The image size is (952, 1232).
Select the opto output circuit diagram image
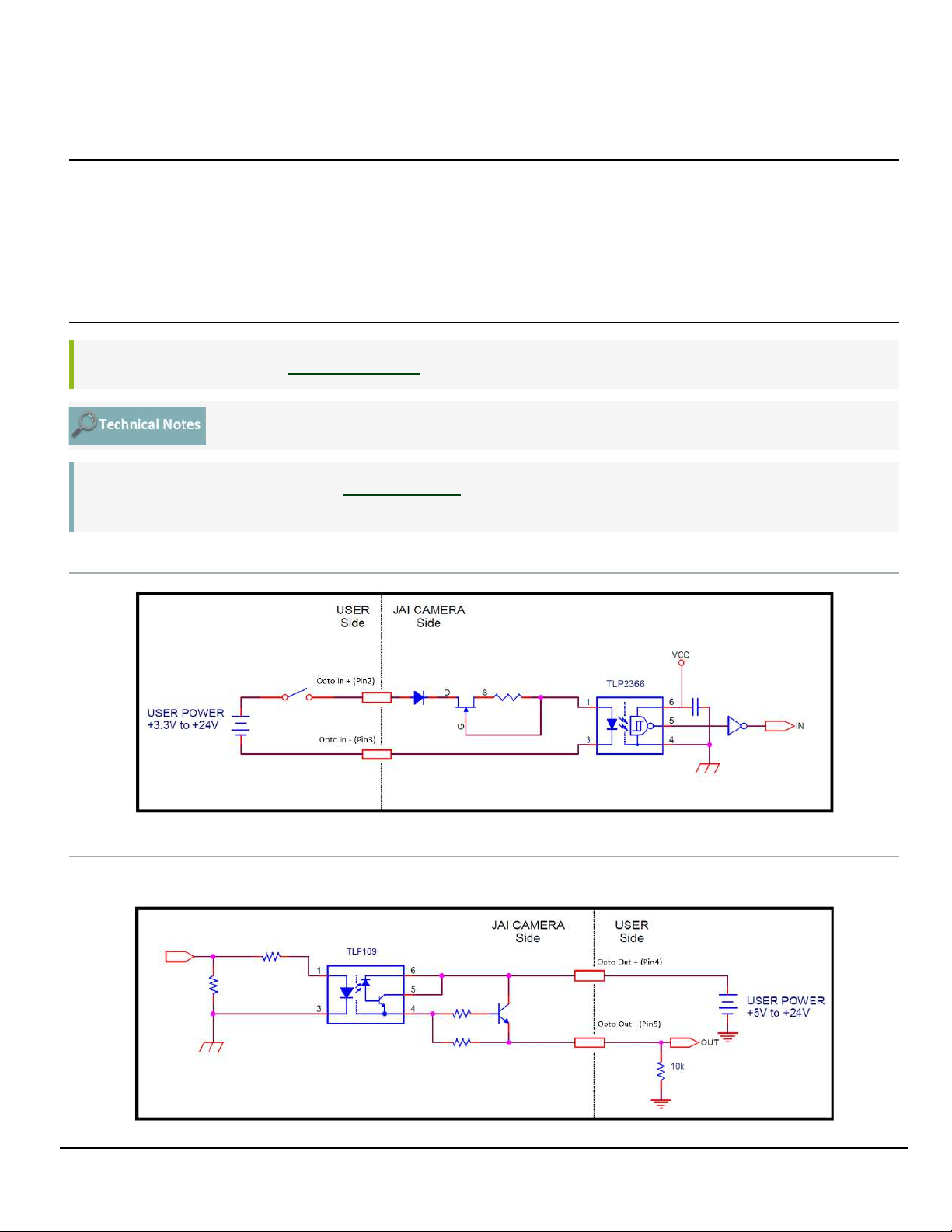(485, 1014)
